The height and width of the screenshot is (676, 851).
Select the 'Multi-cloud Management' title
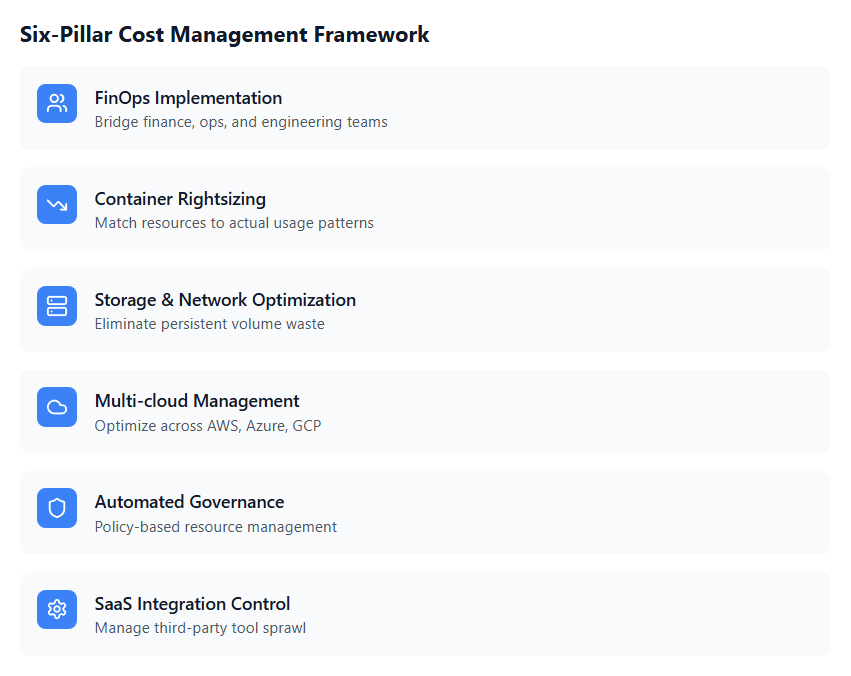point(197,401)
